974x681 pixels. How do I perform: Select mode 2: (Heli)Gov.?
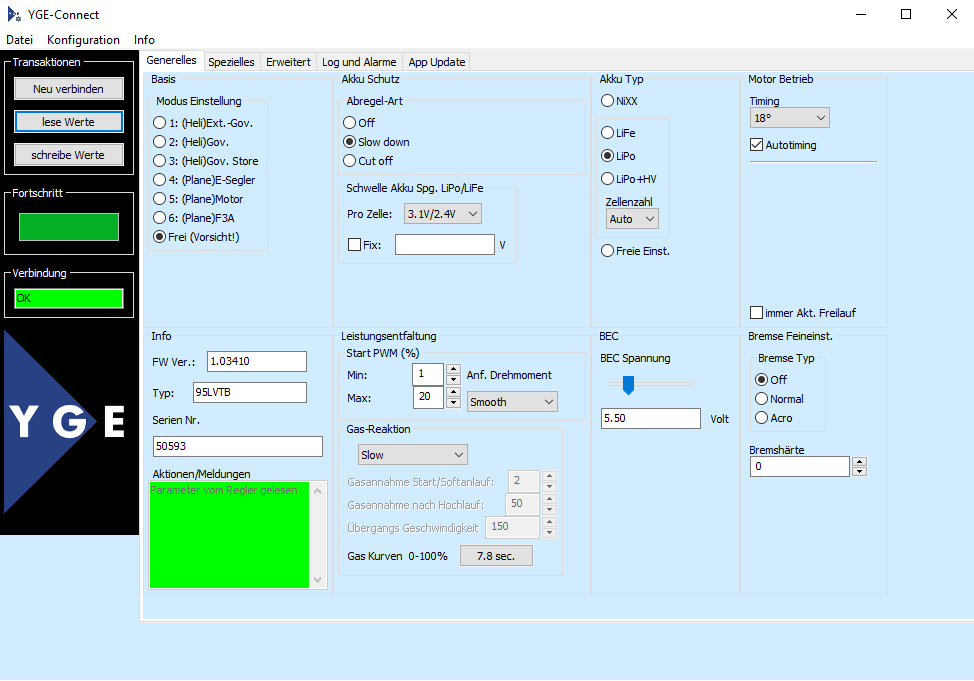[x=191, y=142]
